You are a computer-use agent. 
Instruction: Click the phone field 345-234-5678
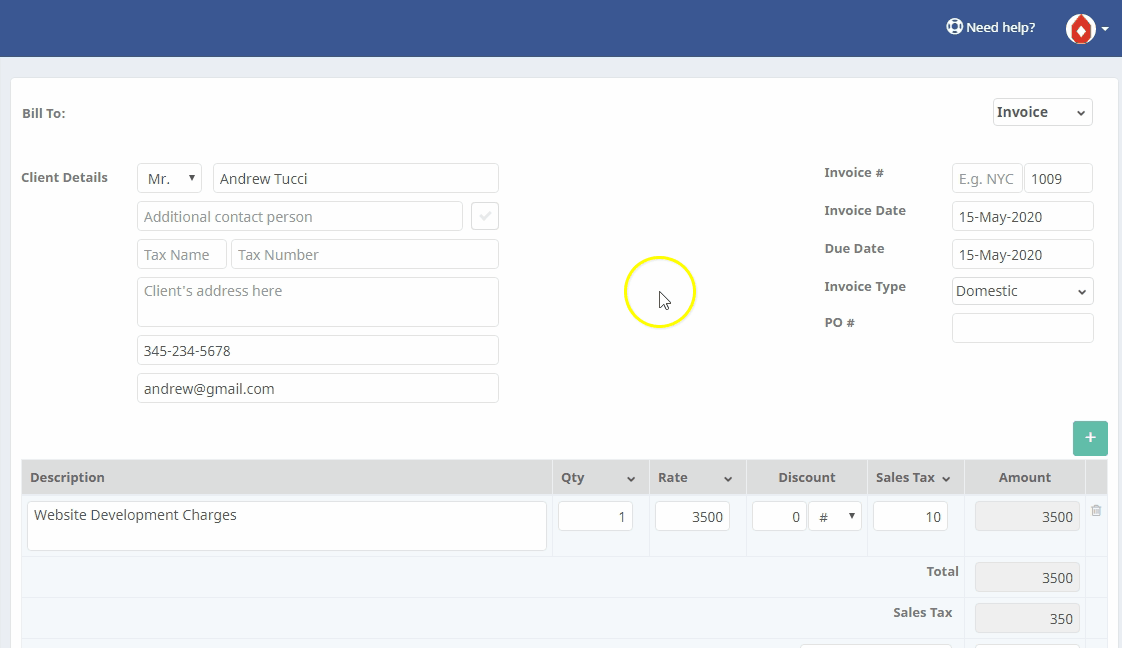pyautogui.click(x=318, y=350)
